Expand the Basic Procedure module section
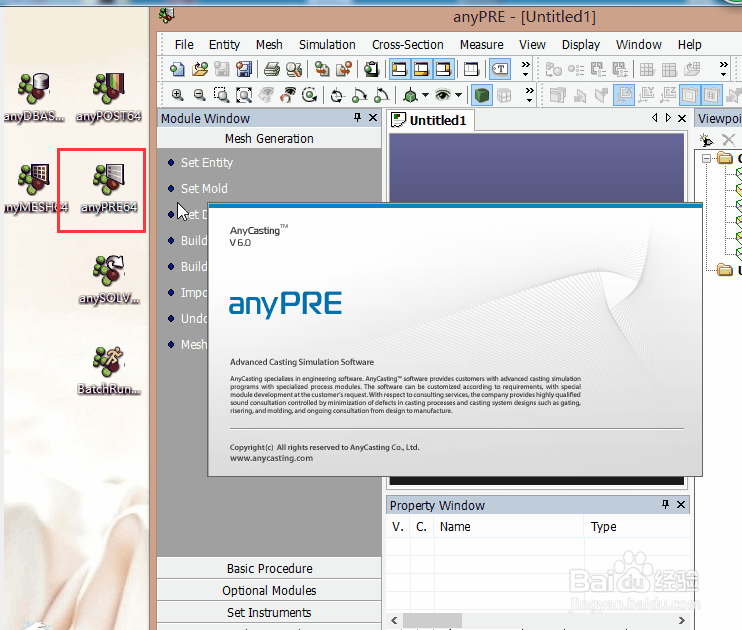The image size is (742, 630). coord(269,568)
